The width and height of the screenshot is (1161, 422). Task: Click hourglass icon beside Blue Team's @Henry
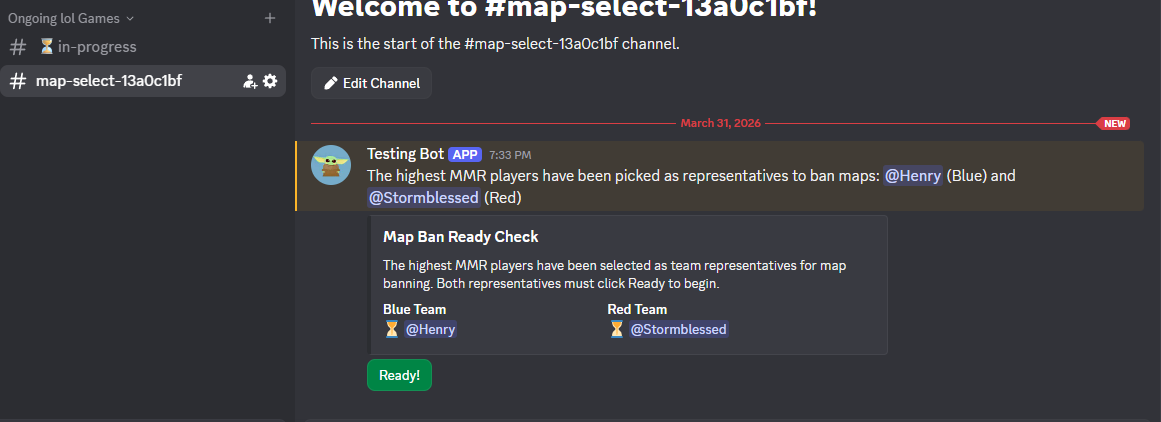tap(392, 329)
